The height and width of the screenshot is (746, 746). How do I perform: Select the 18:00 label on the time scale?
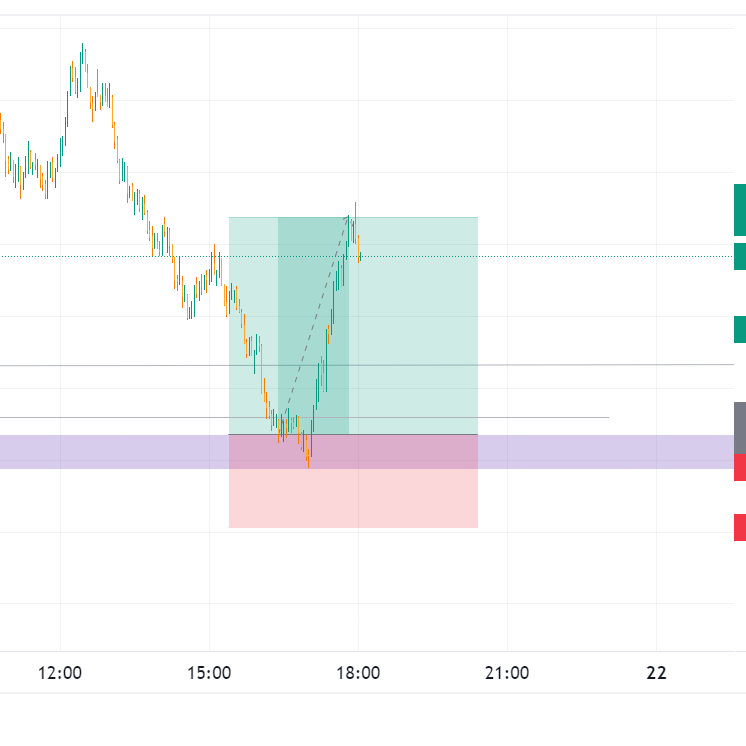click(358, 673)
